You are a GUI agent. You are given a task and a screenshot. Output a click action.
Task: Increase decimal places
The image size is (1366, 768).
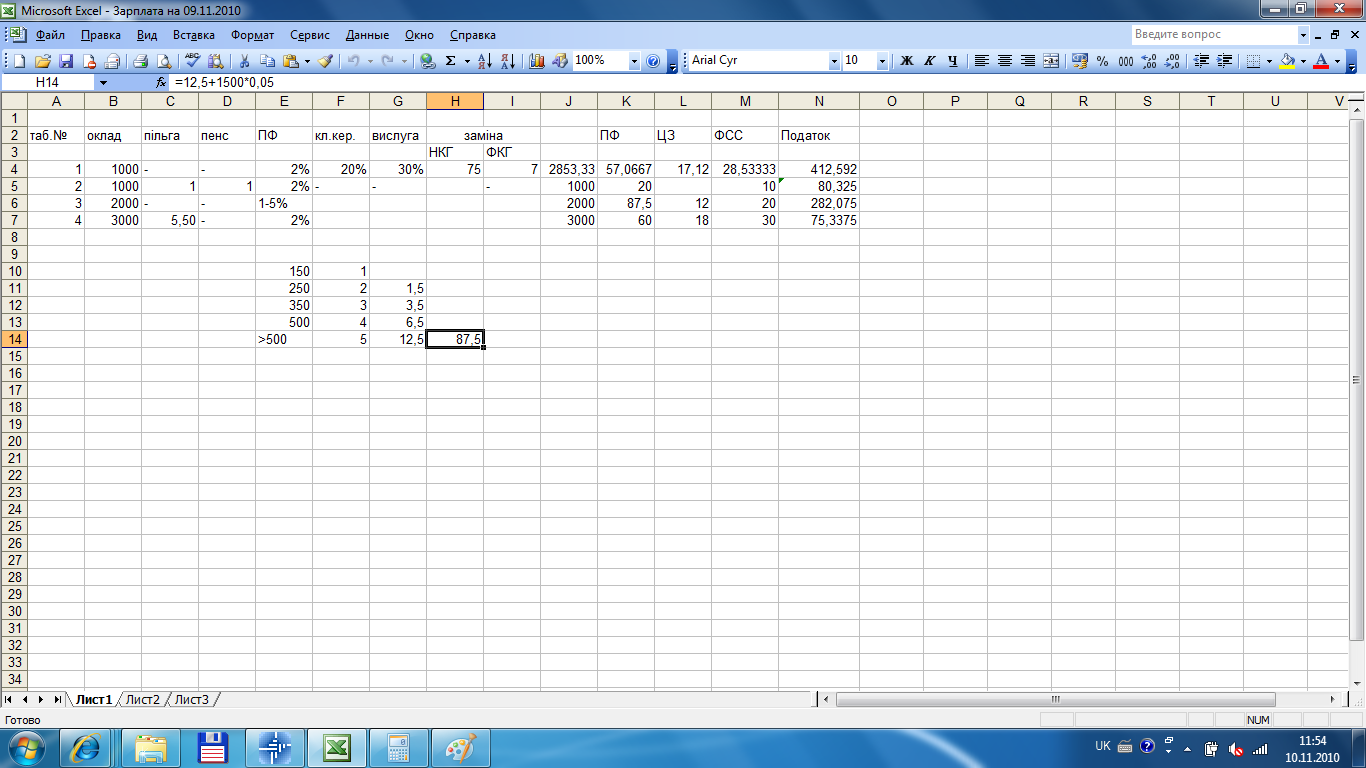pyautogui.click(x=1149, y=61)
